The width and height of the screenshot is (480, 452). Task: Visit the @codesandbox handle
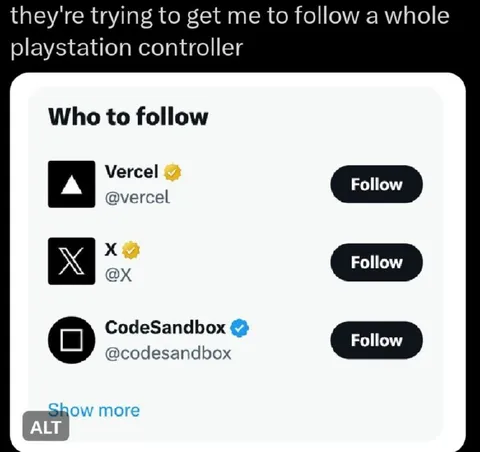[168, 353]
